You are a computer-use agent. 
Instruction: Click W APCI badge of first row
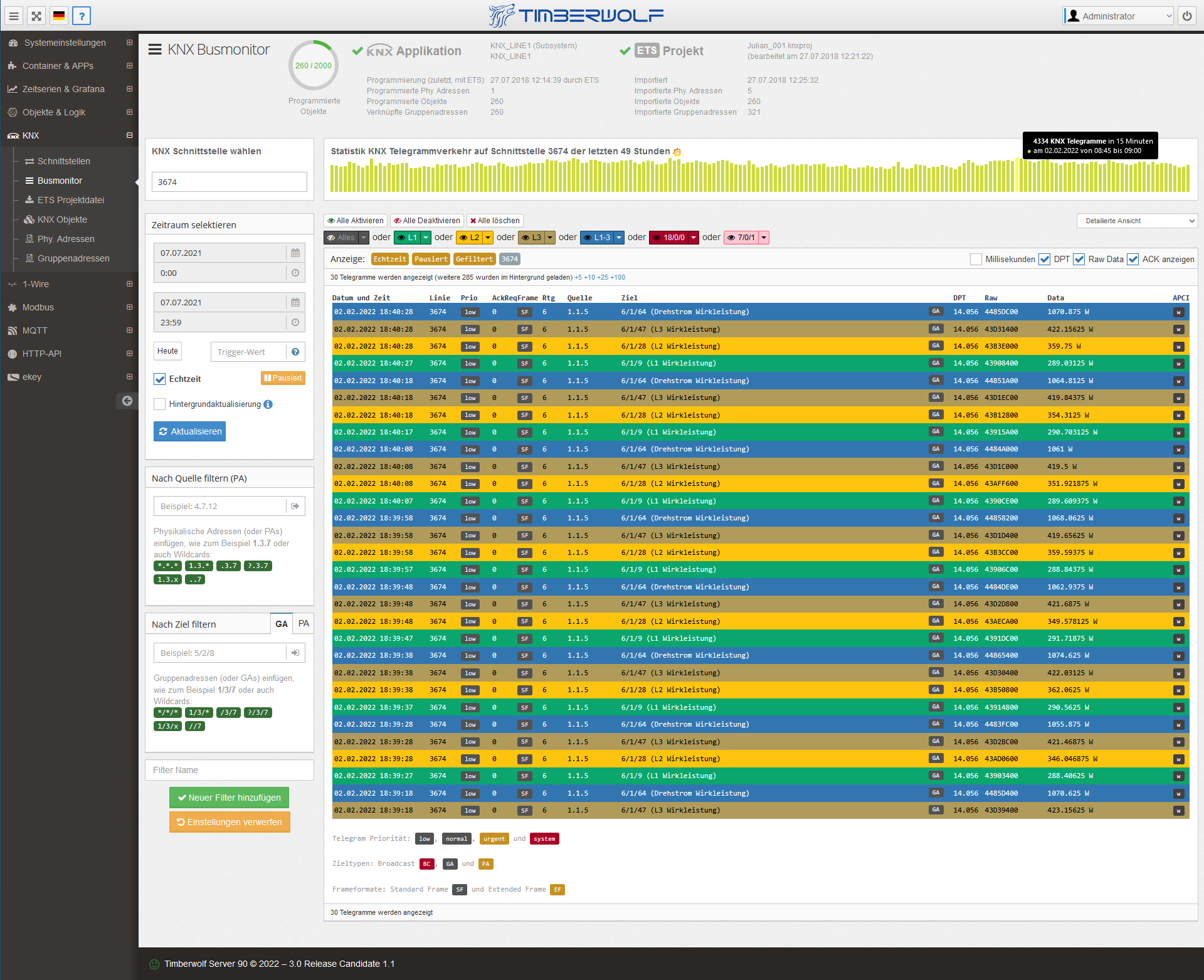point(1178,312)
